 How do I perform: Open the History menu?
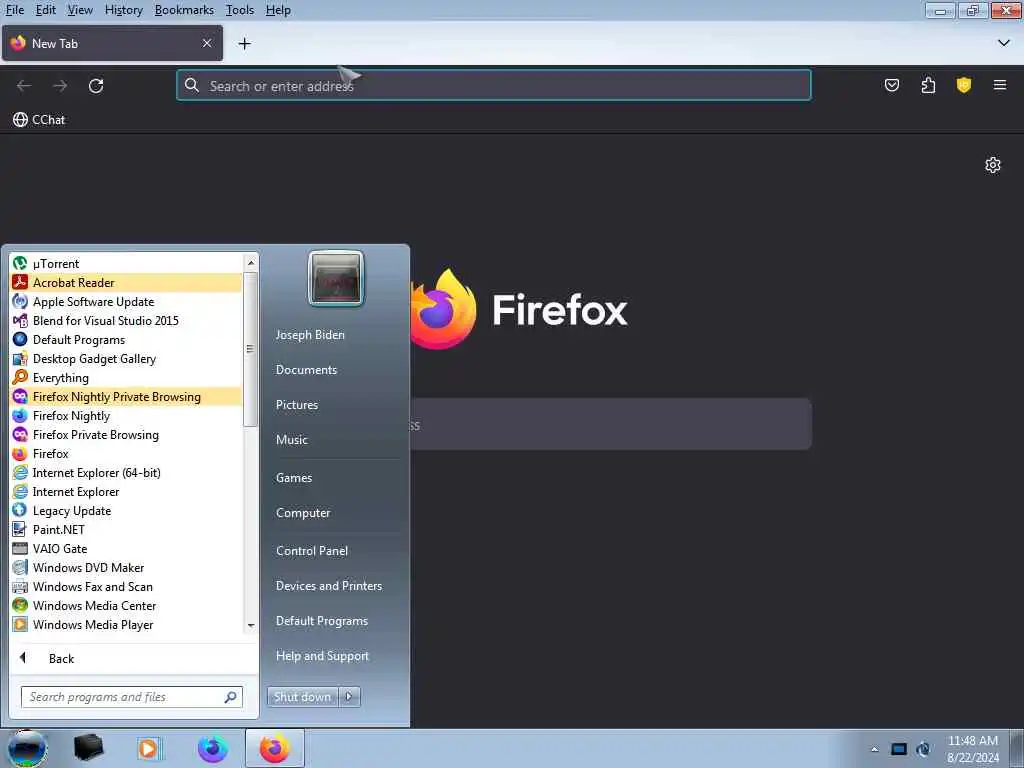(x=123, y=10)
